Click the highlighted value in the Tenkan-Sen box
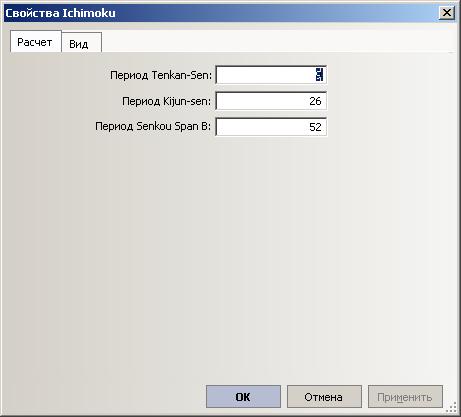 [x=319, y=75]
